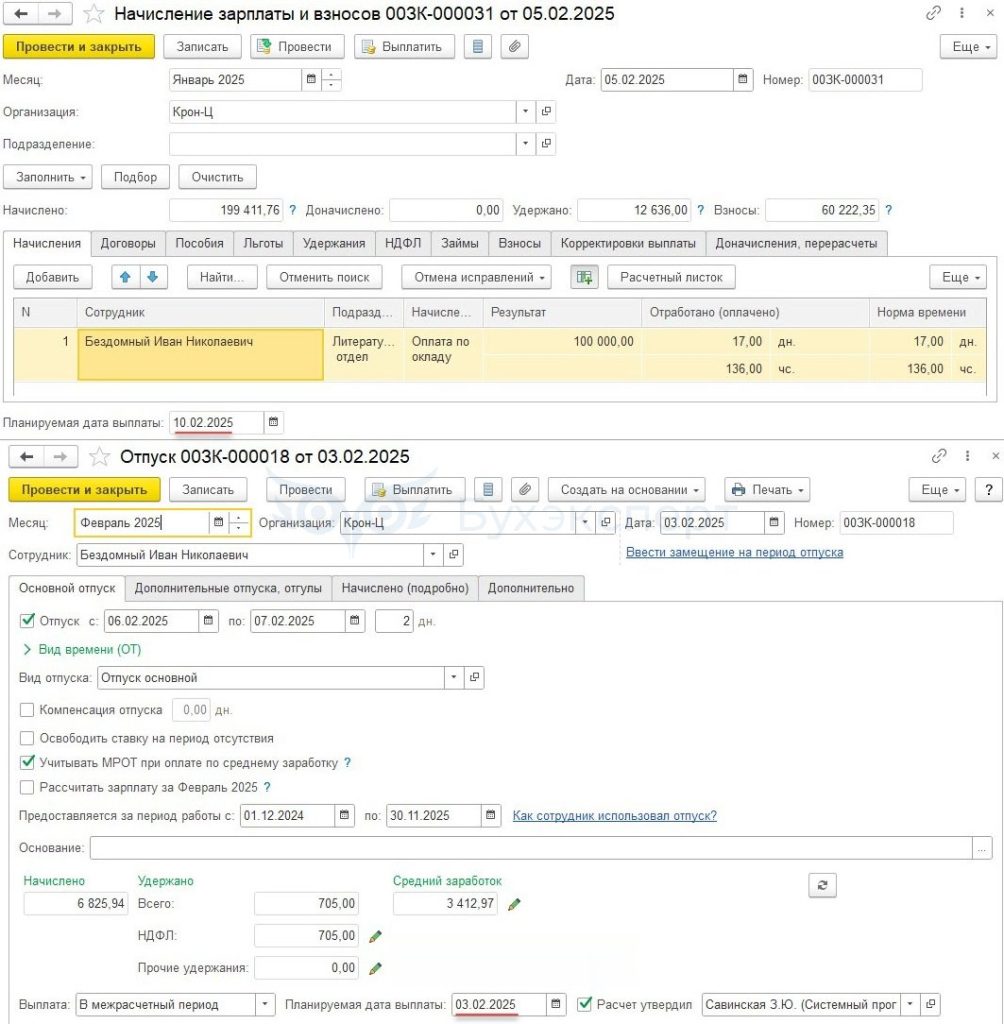The height and width of the screenshot is (1024, 1004).
Task: Open Ввести замещение на период отпуска link
Action: click(735, 552)
